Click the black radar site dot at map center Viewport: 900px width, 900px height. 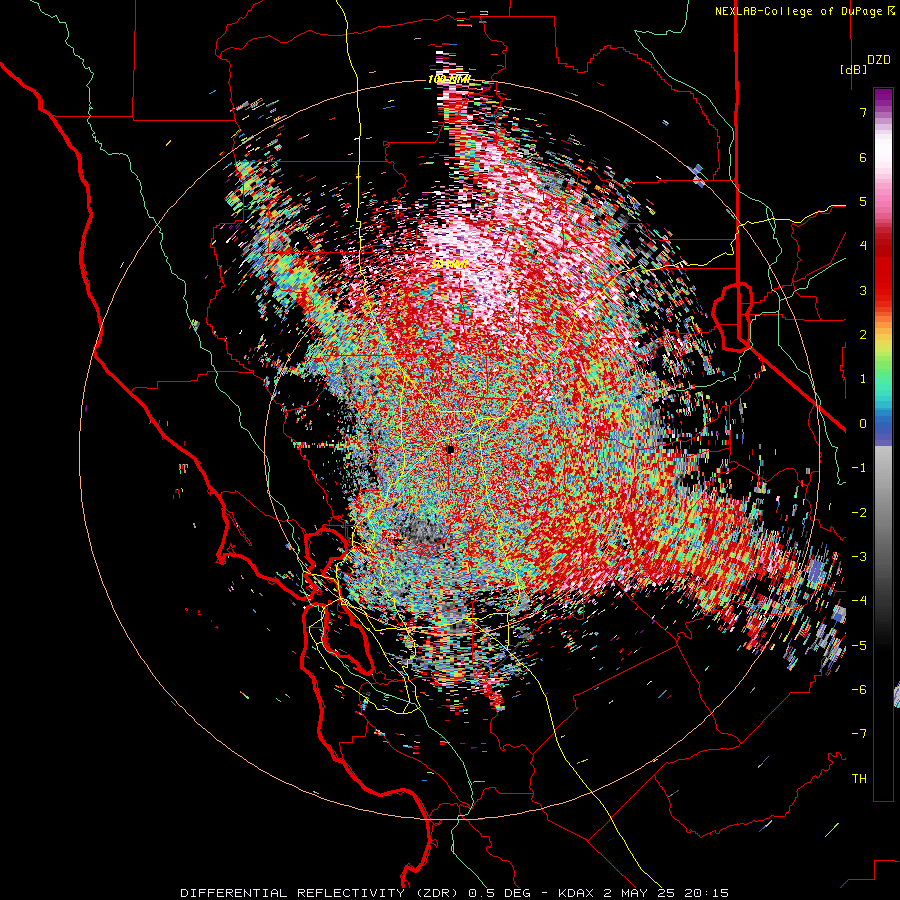click(450, 449)
